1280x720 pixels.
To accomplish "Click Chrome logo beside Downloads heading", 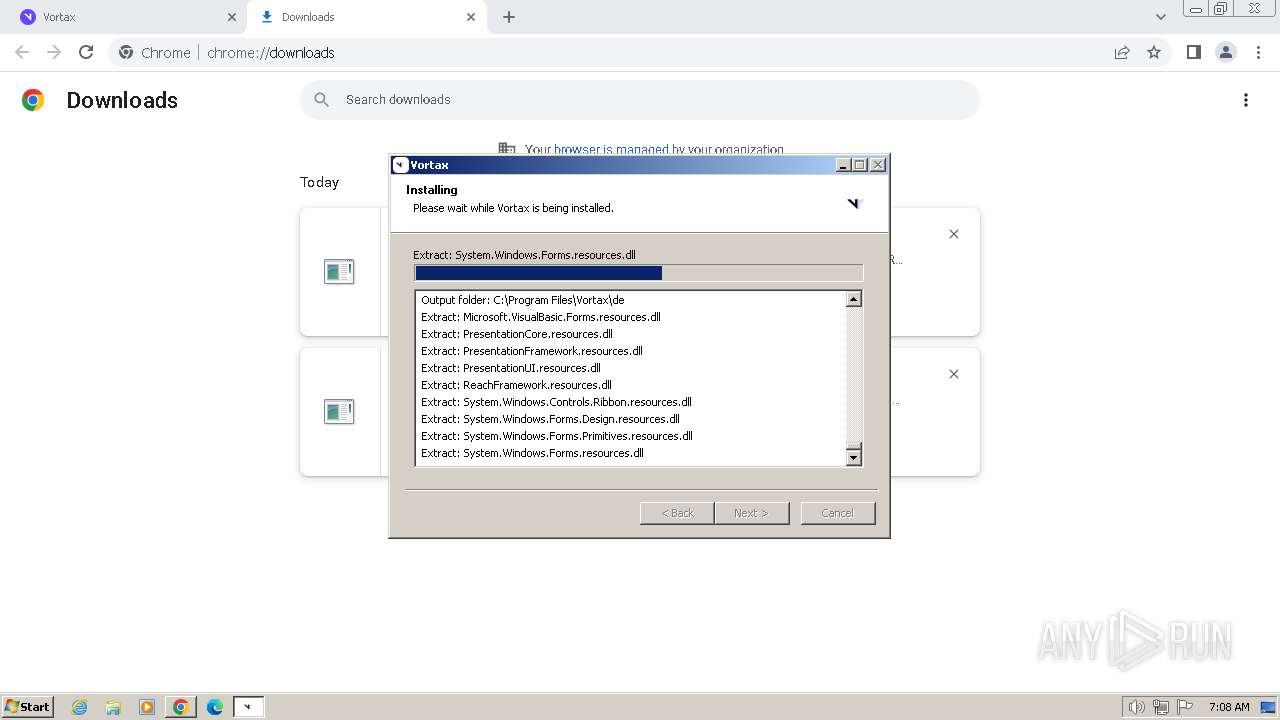I will click(x=33, y=100).
